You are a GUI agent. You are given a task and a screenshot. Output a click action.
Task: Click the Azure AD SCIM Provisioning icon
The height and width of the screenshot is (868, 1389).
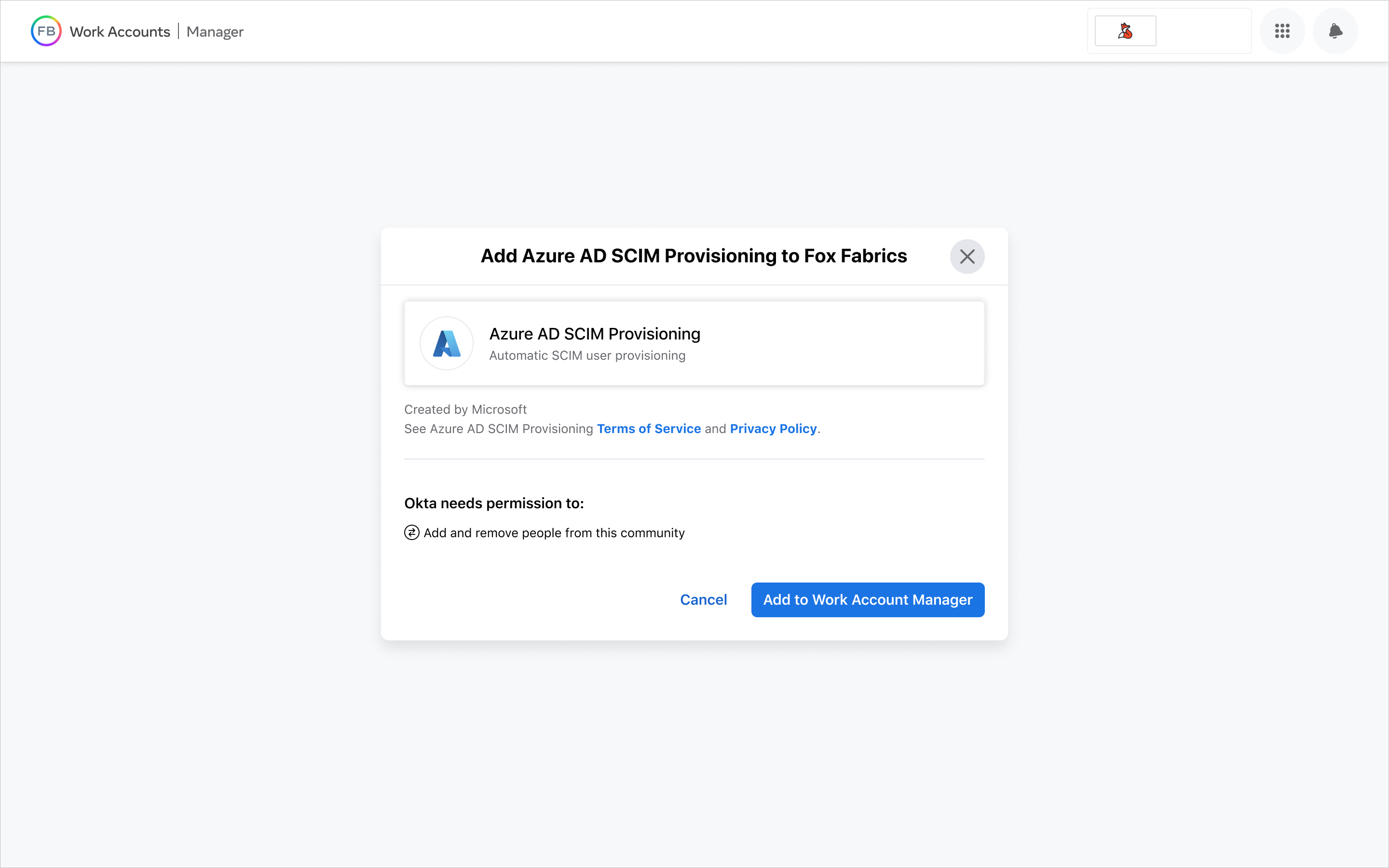446,343
